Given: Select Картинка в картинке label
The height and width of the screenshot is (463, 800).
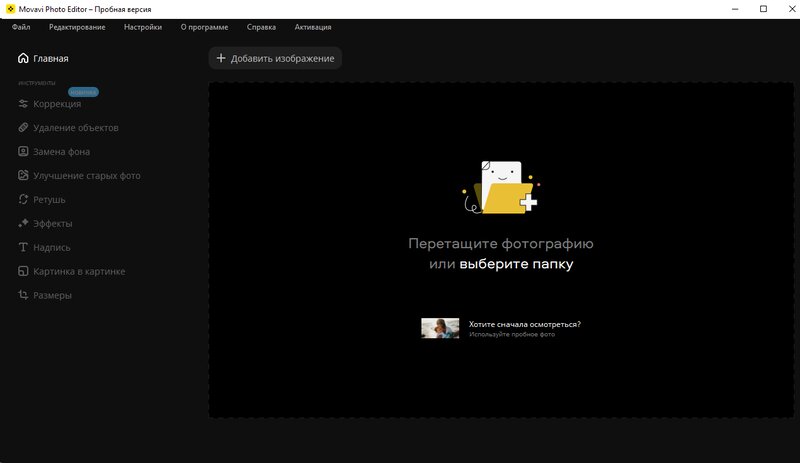Looking at the screenshot, I should tap(79, 272).
